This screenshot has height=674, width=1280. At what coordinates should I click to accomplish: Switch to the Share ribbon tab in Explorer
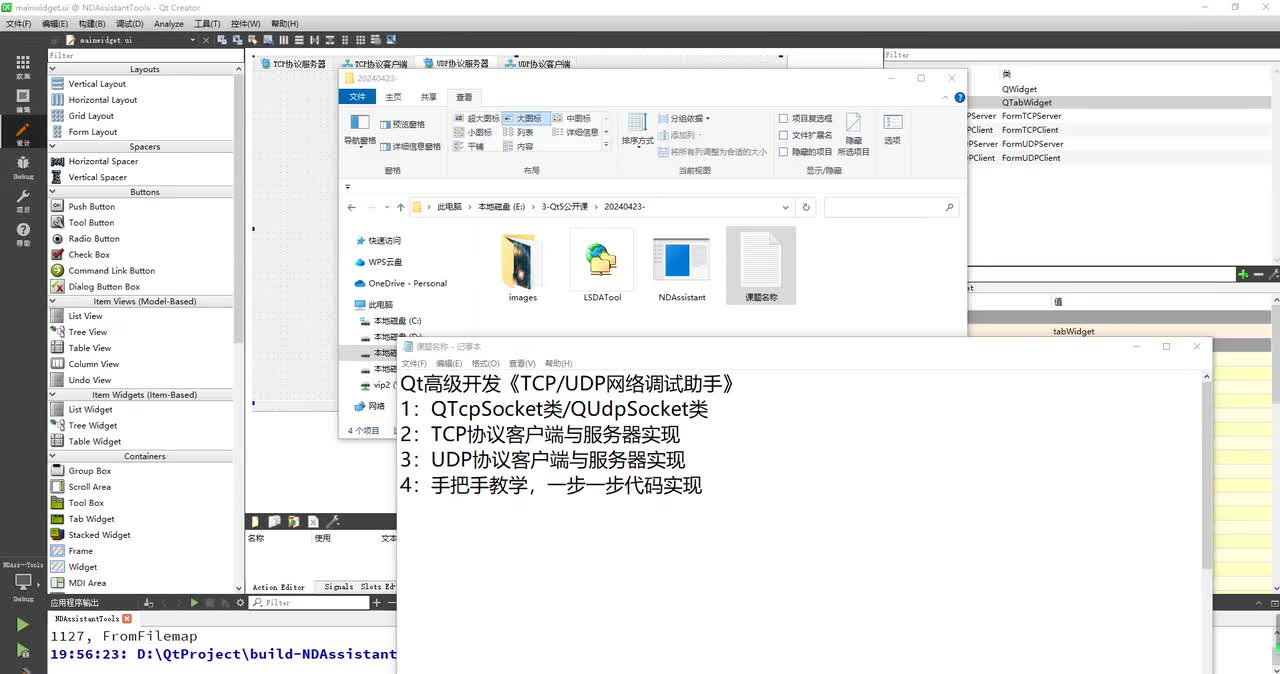[428, 97]
